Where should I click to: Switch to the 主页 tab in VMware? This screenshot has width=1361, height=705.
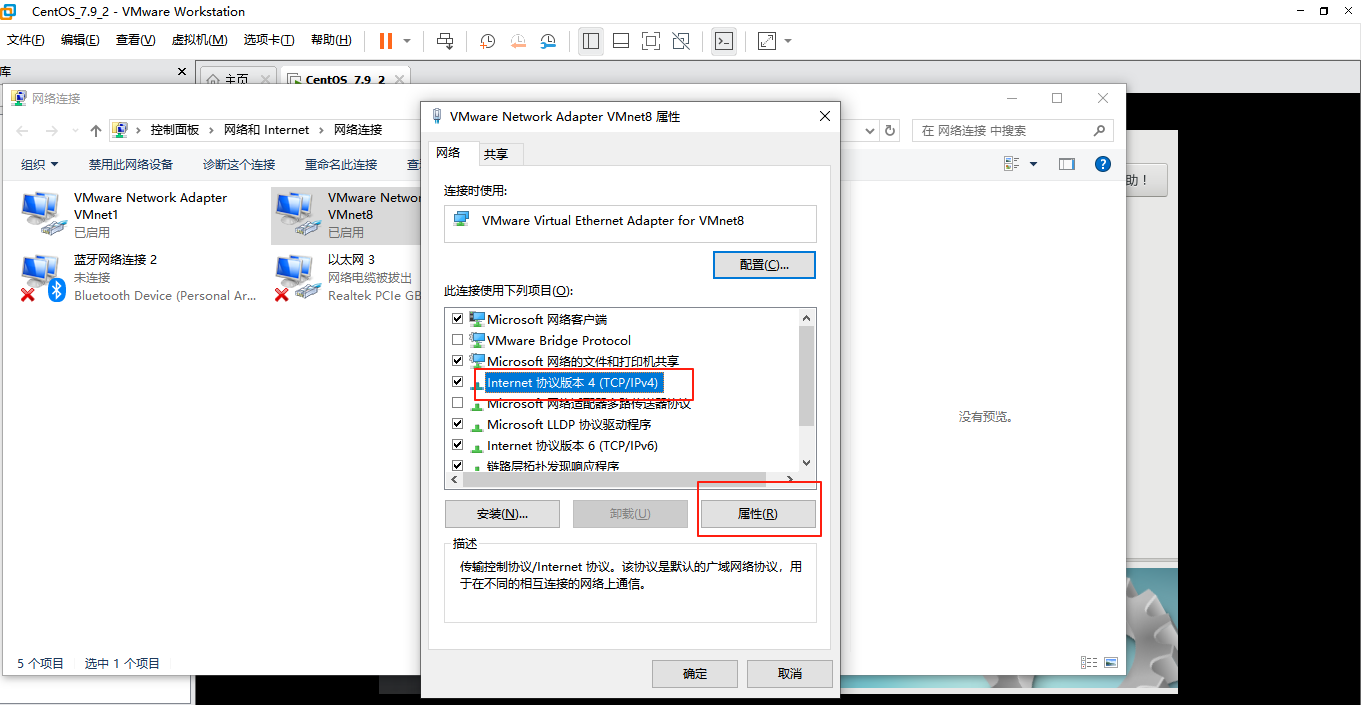tap(238, 79)
